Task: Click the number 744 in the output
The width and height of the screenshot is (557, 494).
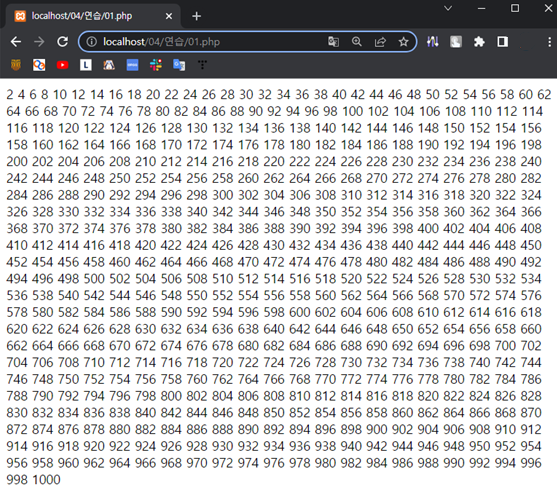Action: 531,363
